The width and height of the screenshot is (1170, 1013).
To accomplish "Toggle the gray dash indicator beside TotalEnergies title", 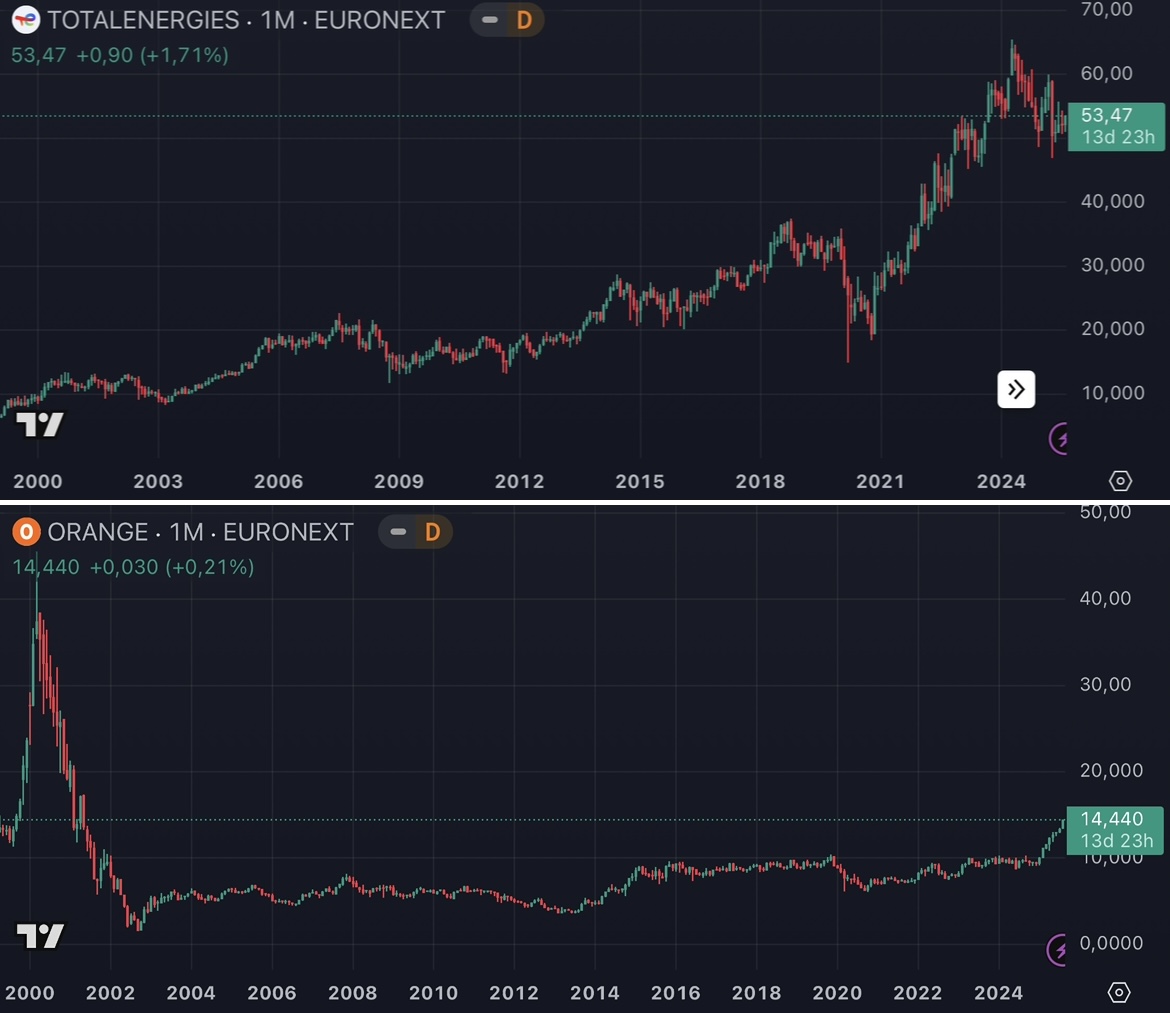I will (489, 20).
